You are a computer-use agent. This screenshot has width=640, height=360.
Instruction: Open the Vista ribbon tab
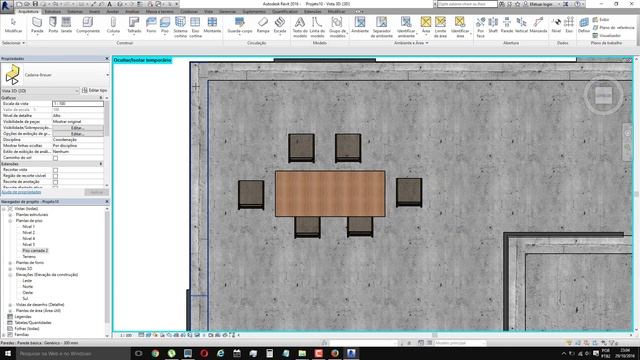(x=209, y=11)
